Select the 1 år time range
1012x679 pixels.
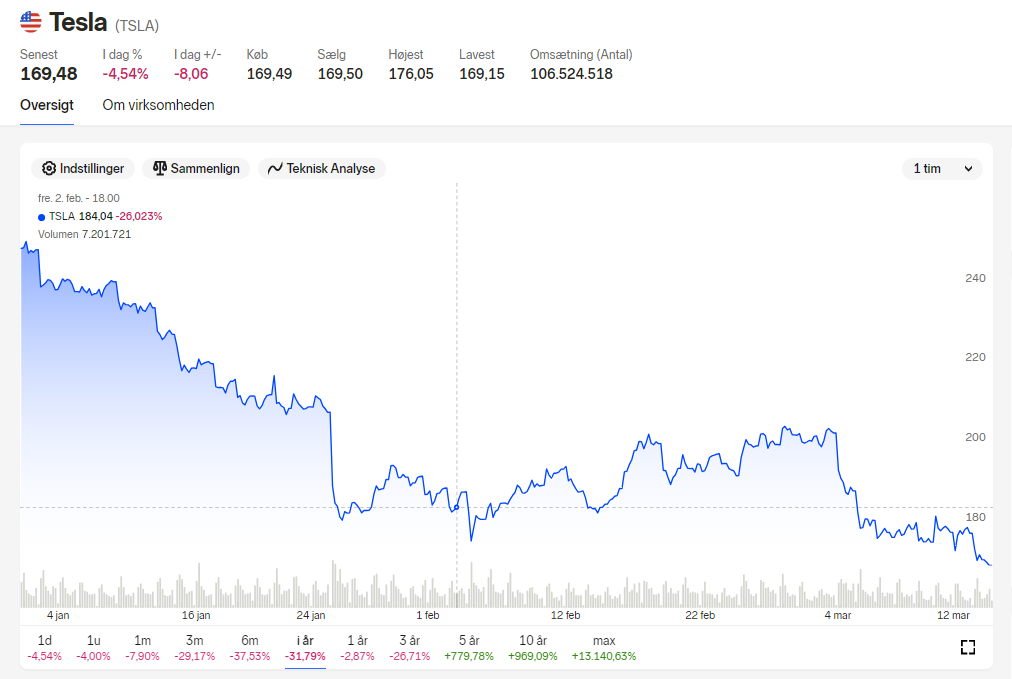click(358, 648)
